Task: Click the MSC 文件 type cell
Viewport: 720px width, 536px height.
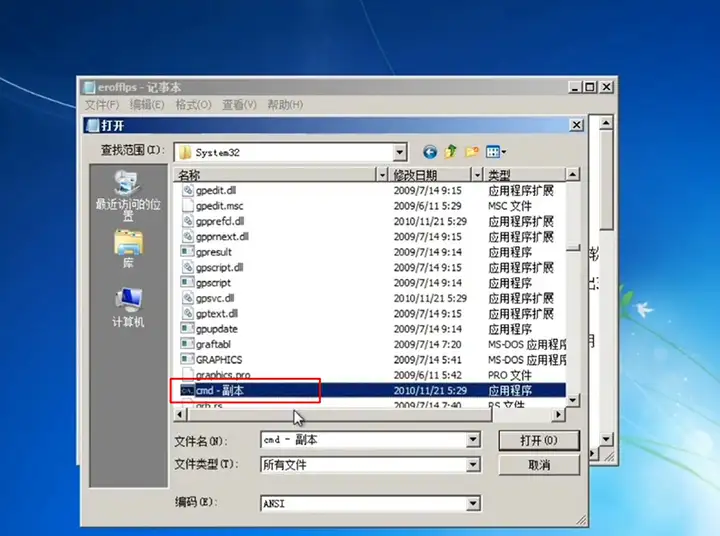Action: 510,206
